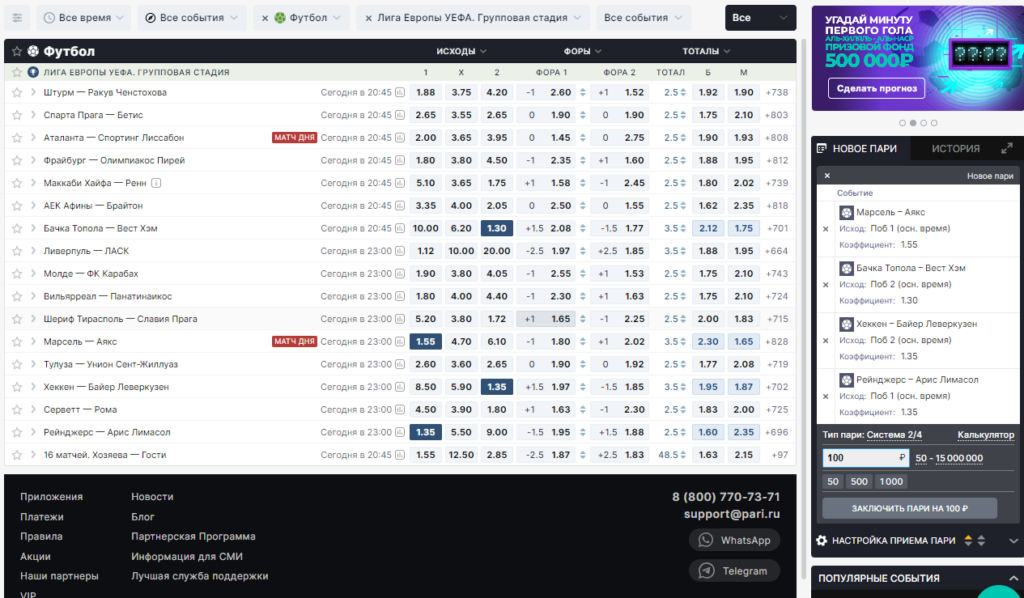
Task: Remove Хеккен – Байер Леверкузен from slip
Action: (x=825, y=340)
